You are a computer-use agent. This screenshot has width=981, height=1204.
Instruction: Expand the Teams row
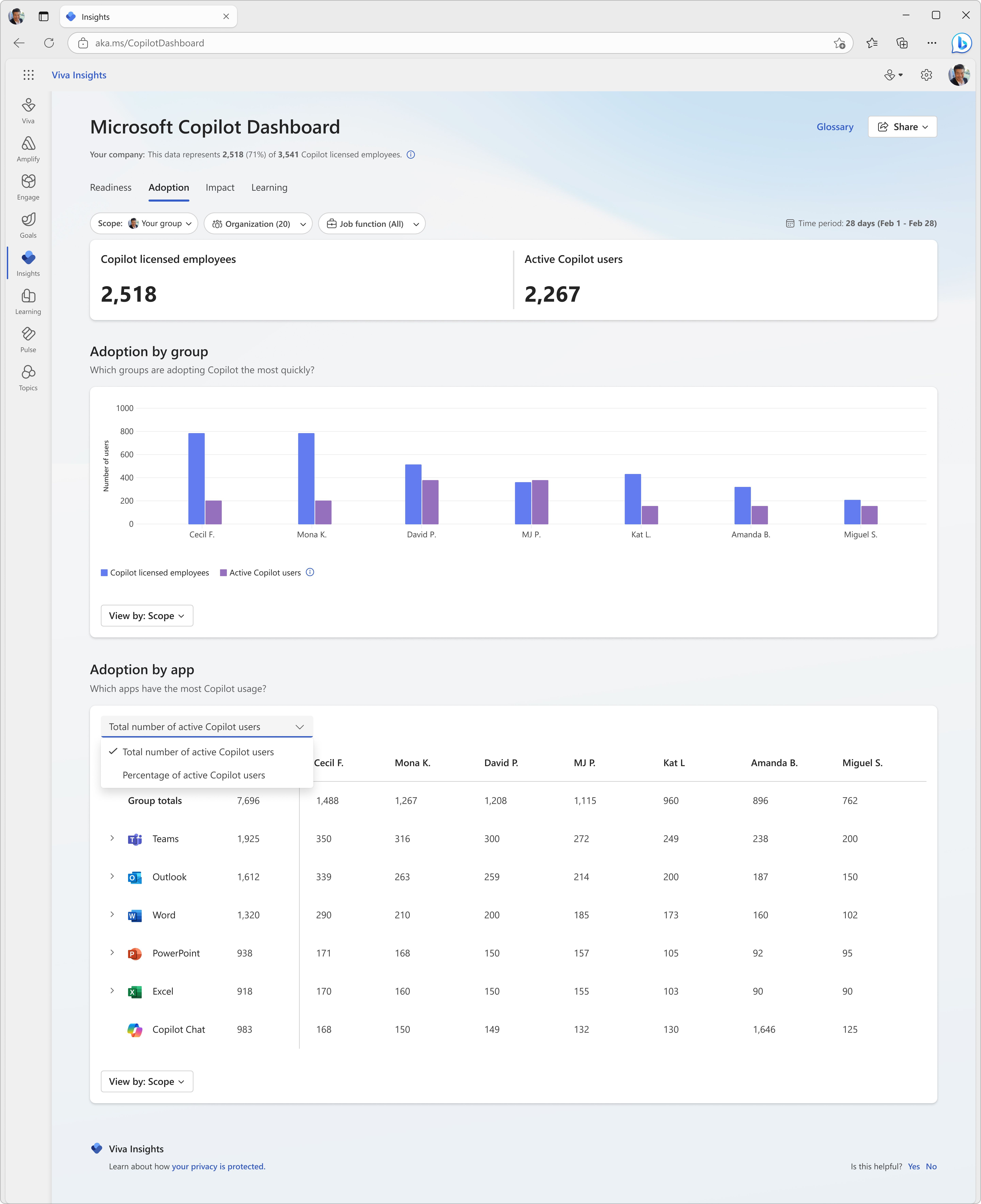112,838
